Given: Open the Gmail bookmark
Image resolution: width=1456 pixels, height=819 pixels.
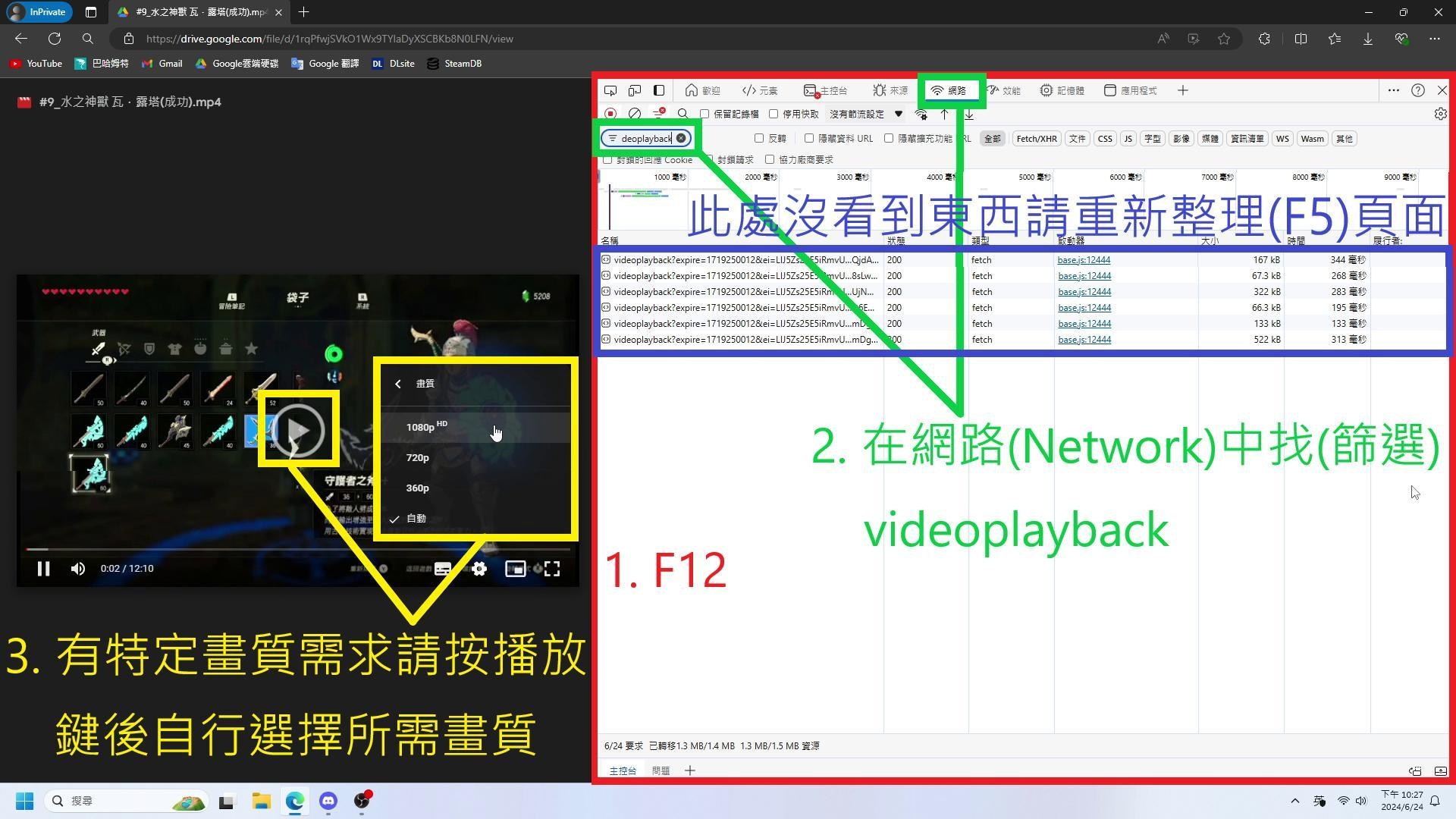Looking at the screenshot, I should click(x=162, y=64).
